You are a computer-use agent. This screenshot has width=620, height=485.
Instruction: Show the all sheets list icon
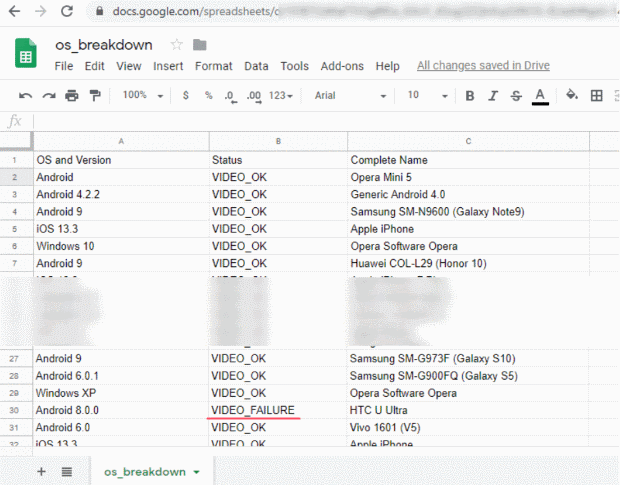(67, 472)
